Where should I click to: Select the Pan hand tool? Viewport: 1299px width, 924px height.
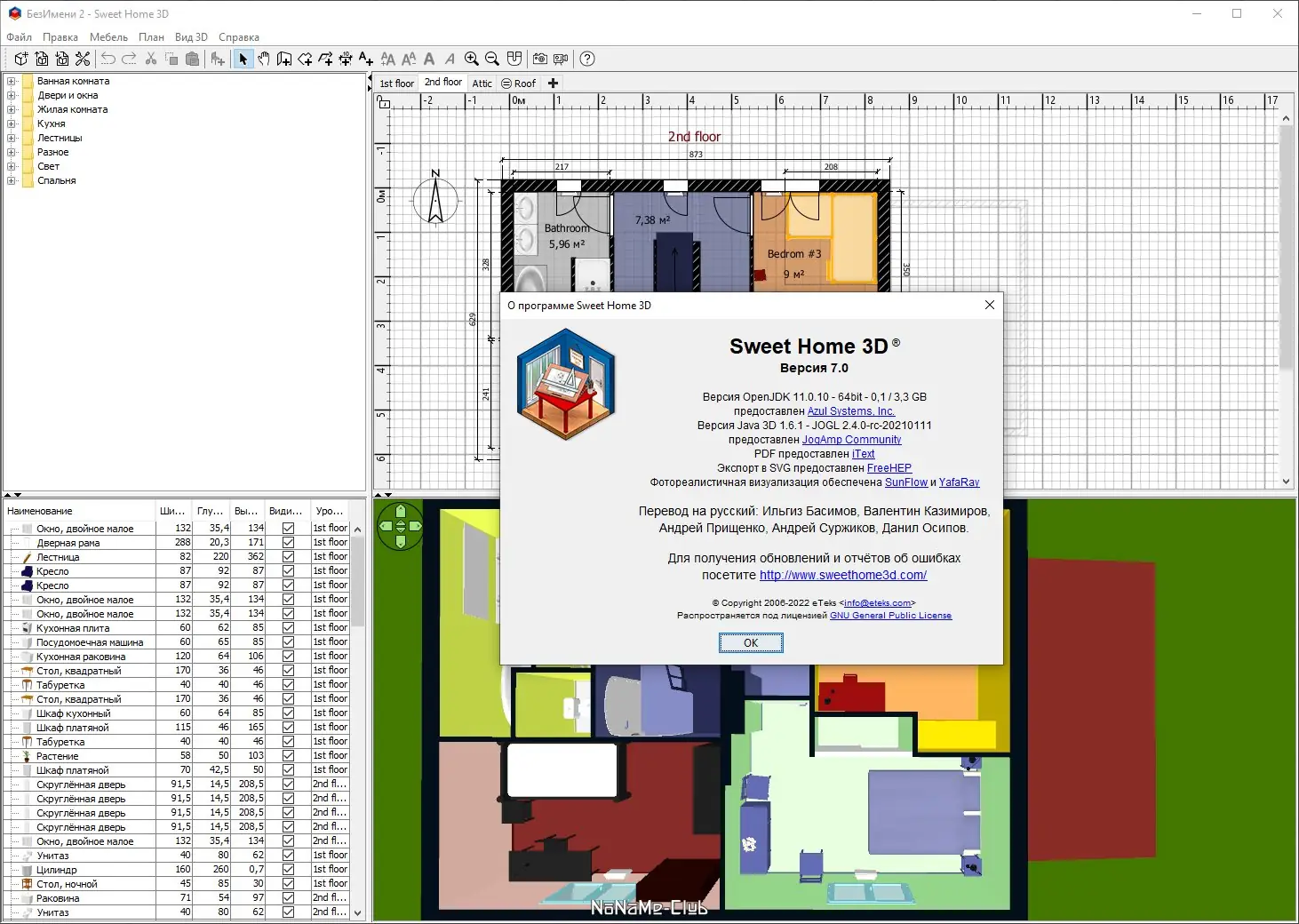(264, 59)
